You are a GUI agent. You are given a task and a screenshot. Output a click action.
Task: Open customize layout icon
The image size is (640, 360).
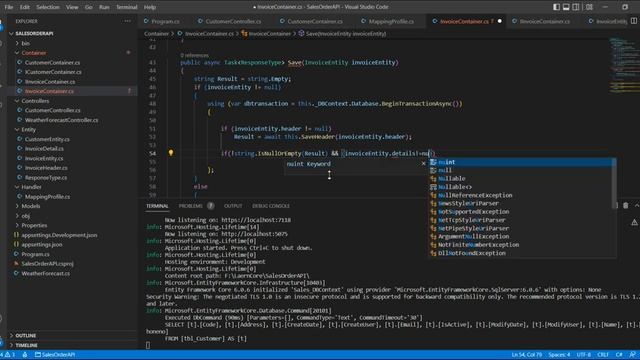pyautogui.click(x=589, y=7)
